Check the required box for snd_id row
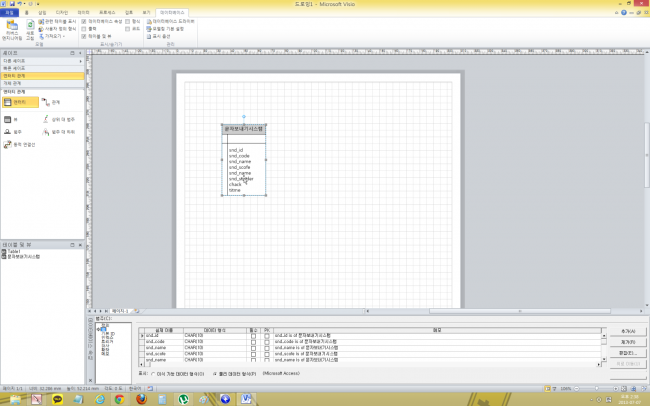 (x=253, y=335)
